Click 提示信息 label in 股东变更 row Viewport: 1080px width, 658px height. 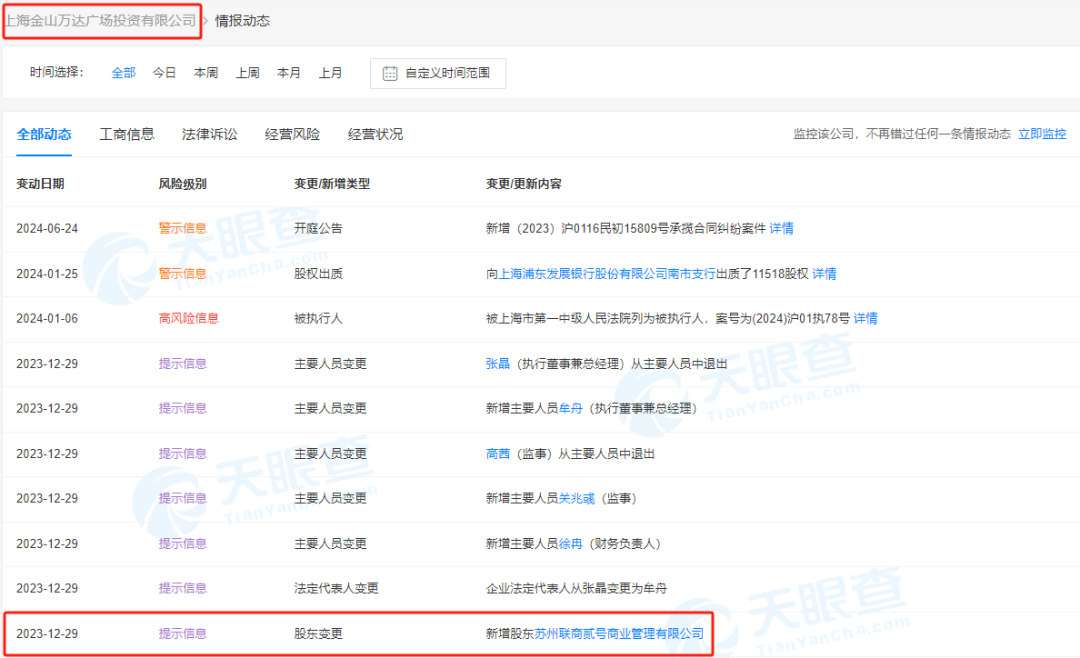[x=183, y=634]
